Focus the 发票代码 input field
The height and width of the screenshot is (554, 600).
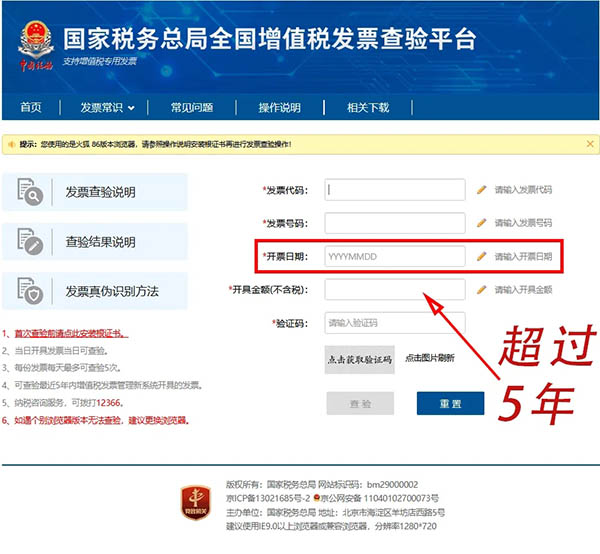[x=395, y=189]
